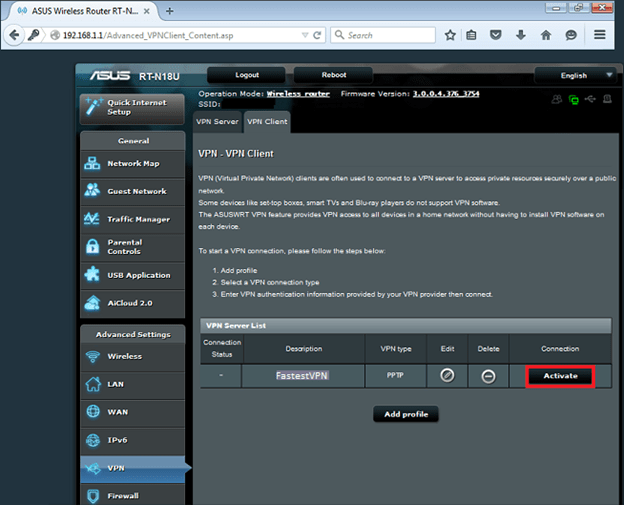624x505 pixels.
Task: Open Network Map in sidebar
Action: tap(133, 164)
